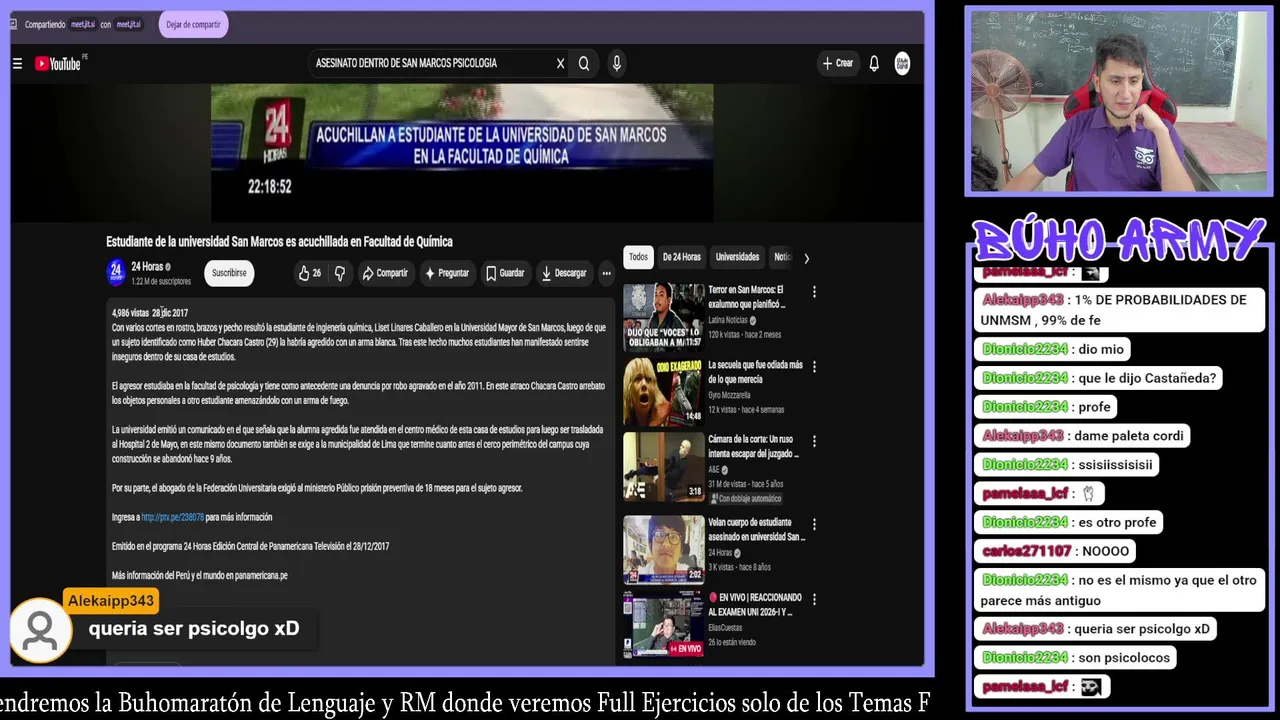Viewport: 1280px width, 720px height.
Task: Click chat message '1% DE PROBABILIDADES DE UNMSM'
Action: [1119, 309]
